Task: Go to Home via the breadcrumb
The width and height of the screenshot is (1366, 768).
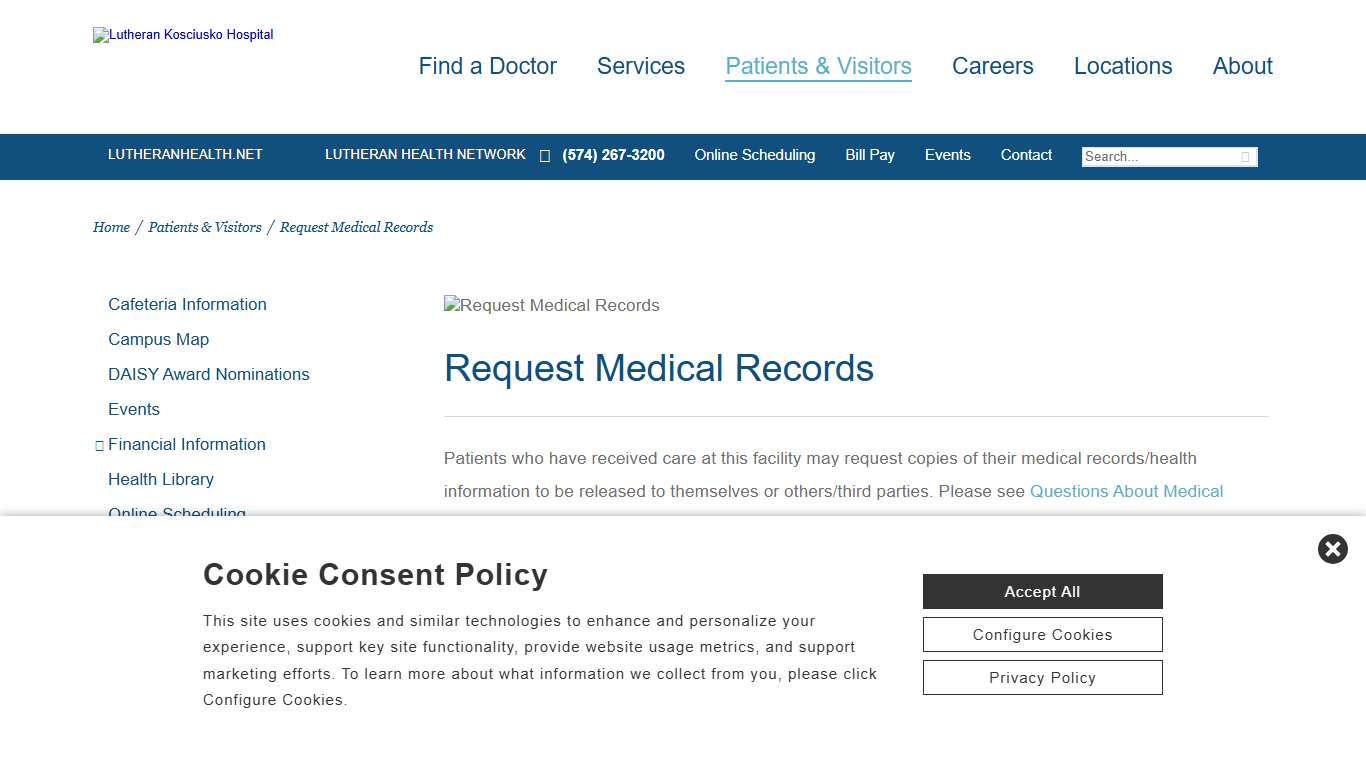Action: 111,227
